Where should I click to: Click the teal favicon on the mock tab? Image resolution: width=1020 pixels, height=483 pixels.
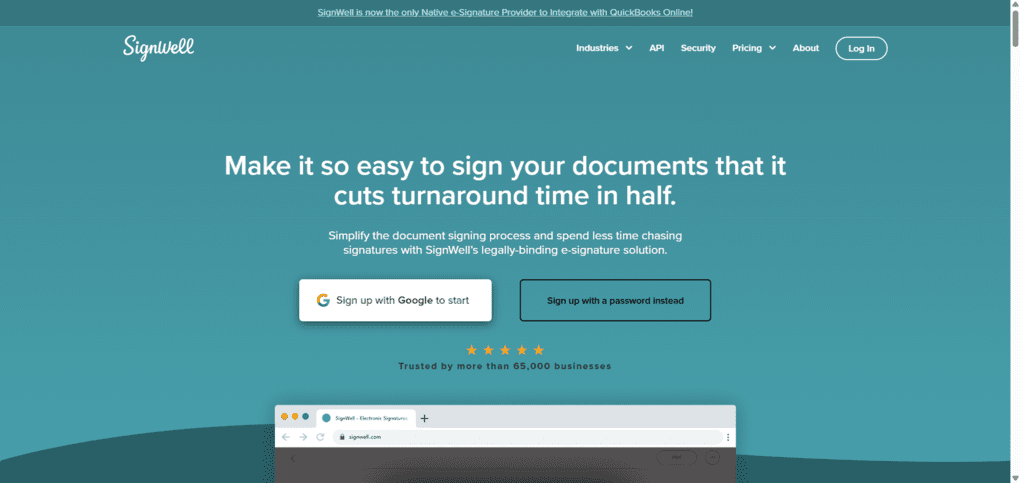(x=327, y=418)
